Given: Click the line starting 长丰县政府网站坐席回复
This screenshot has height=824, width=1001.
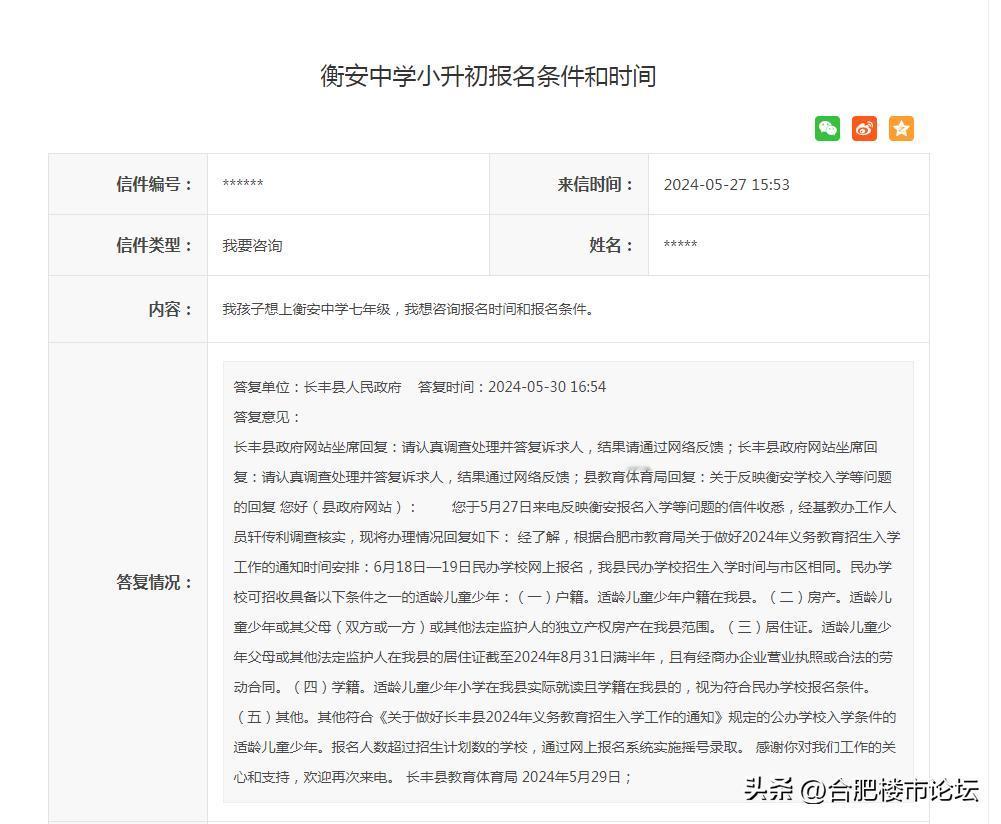Looking at the screenshot, I should tap(555, 447).
